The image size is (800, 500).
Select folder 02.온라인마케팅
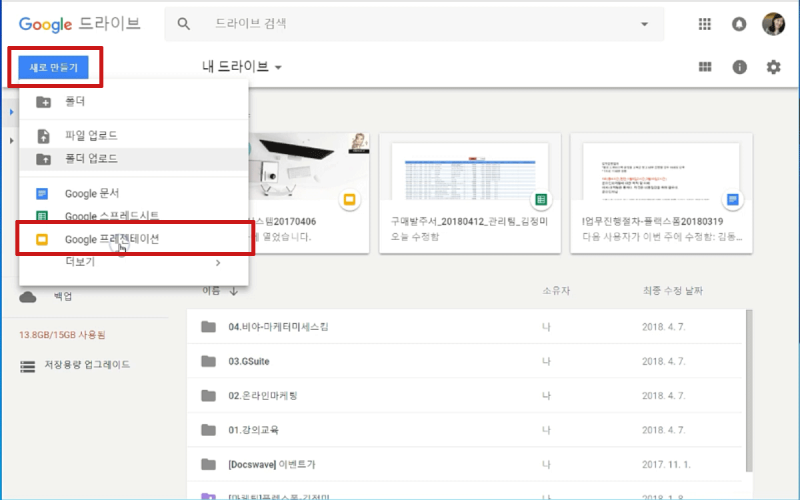[x=465, y=395]
